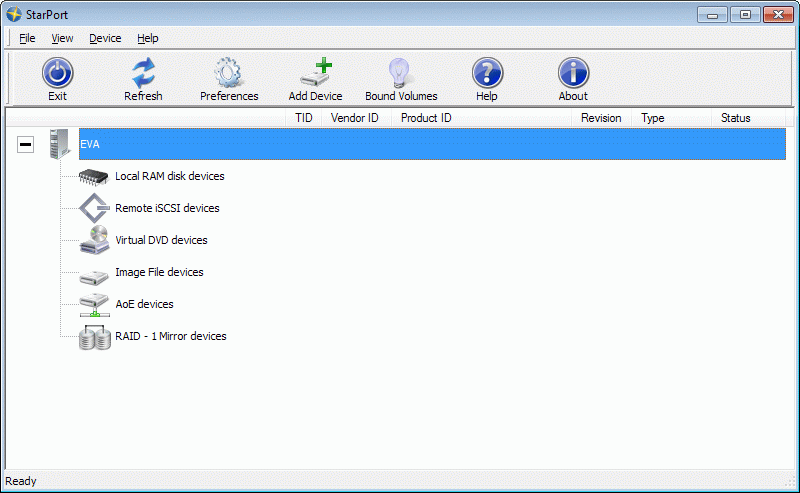
Task: Click the StarPort title bar app icon
Action: (x=14, y=14)
